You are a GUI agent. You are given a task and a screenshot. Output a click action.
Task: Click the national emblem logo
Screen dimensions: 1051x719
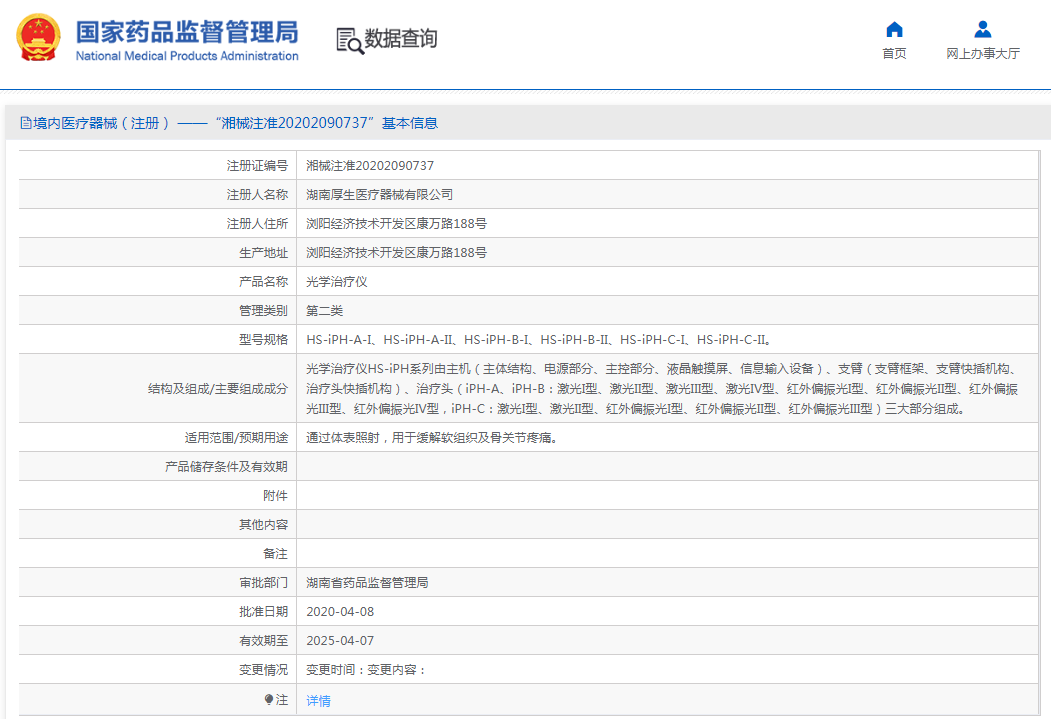(x=38, y=38)
